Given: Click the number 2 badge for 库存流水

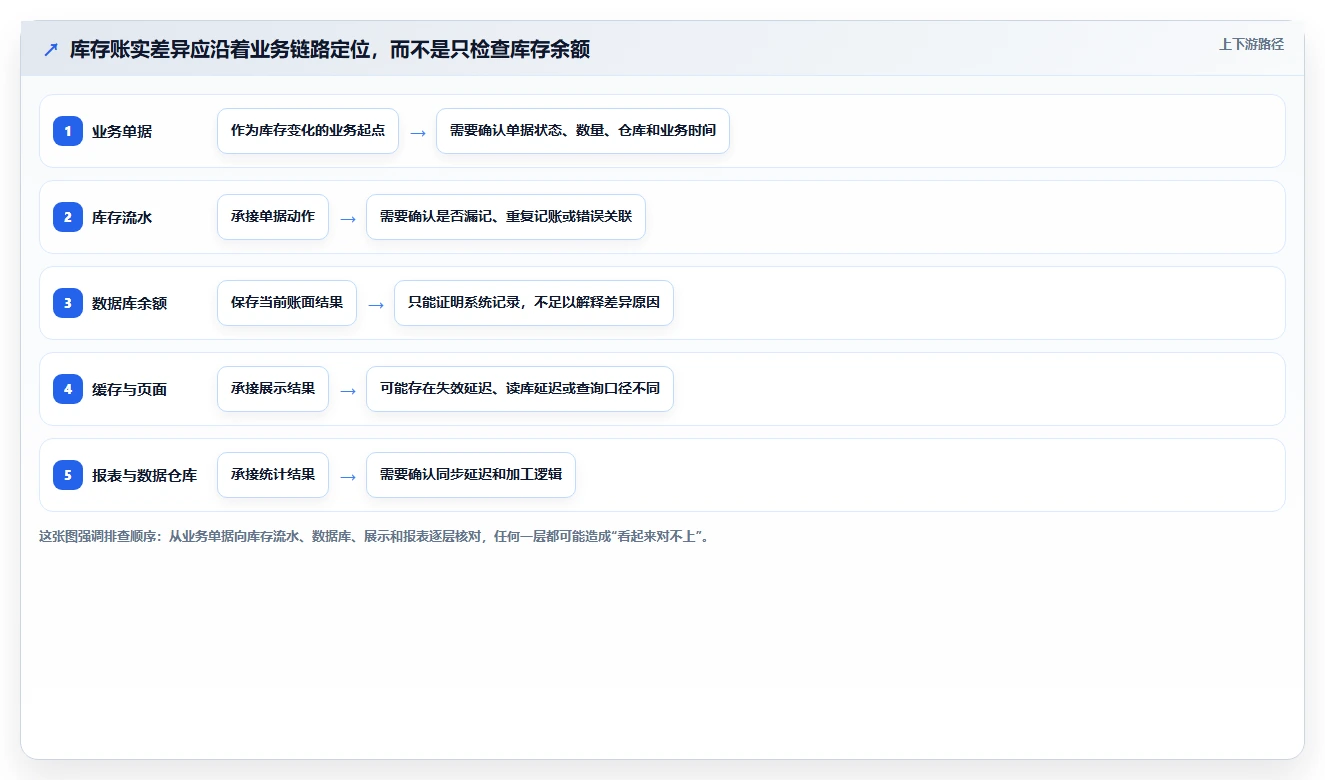Looking at the screenshot, I should click(68, 217).
